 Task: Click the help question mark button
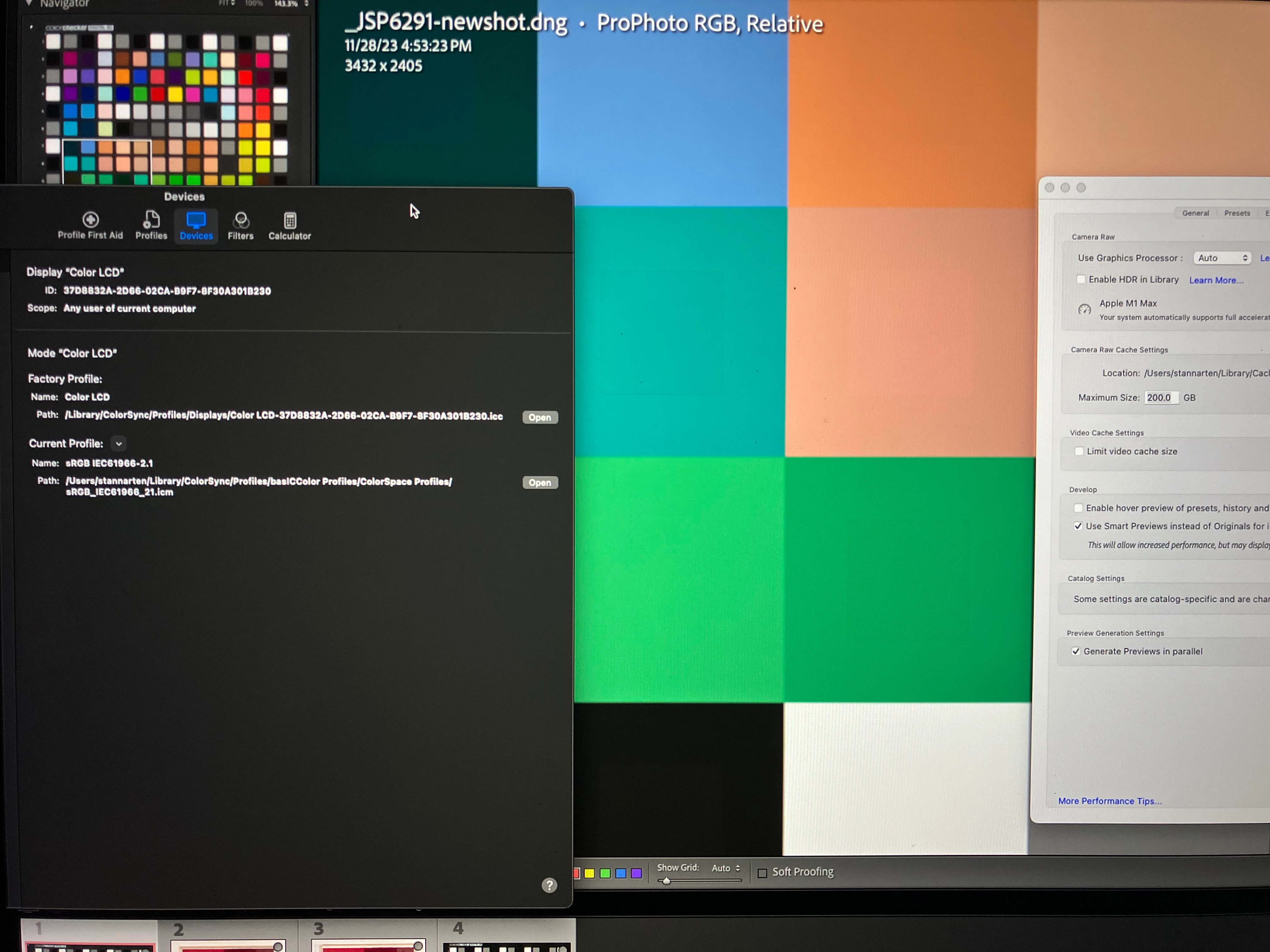coord(549,886)
